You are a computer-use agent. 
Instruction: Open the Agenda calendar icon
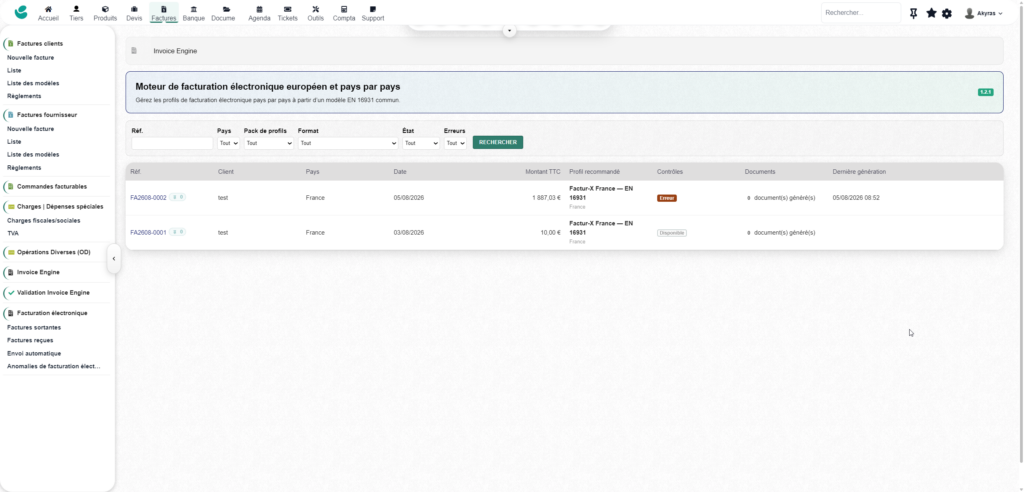[x=259, y=9]
